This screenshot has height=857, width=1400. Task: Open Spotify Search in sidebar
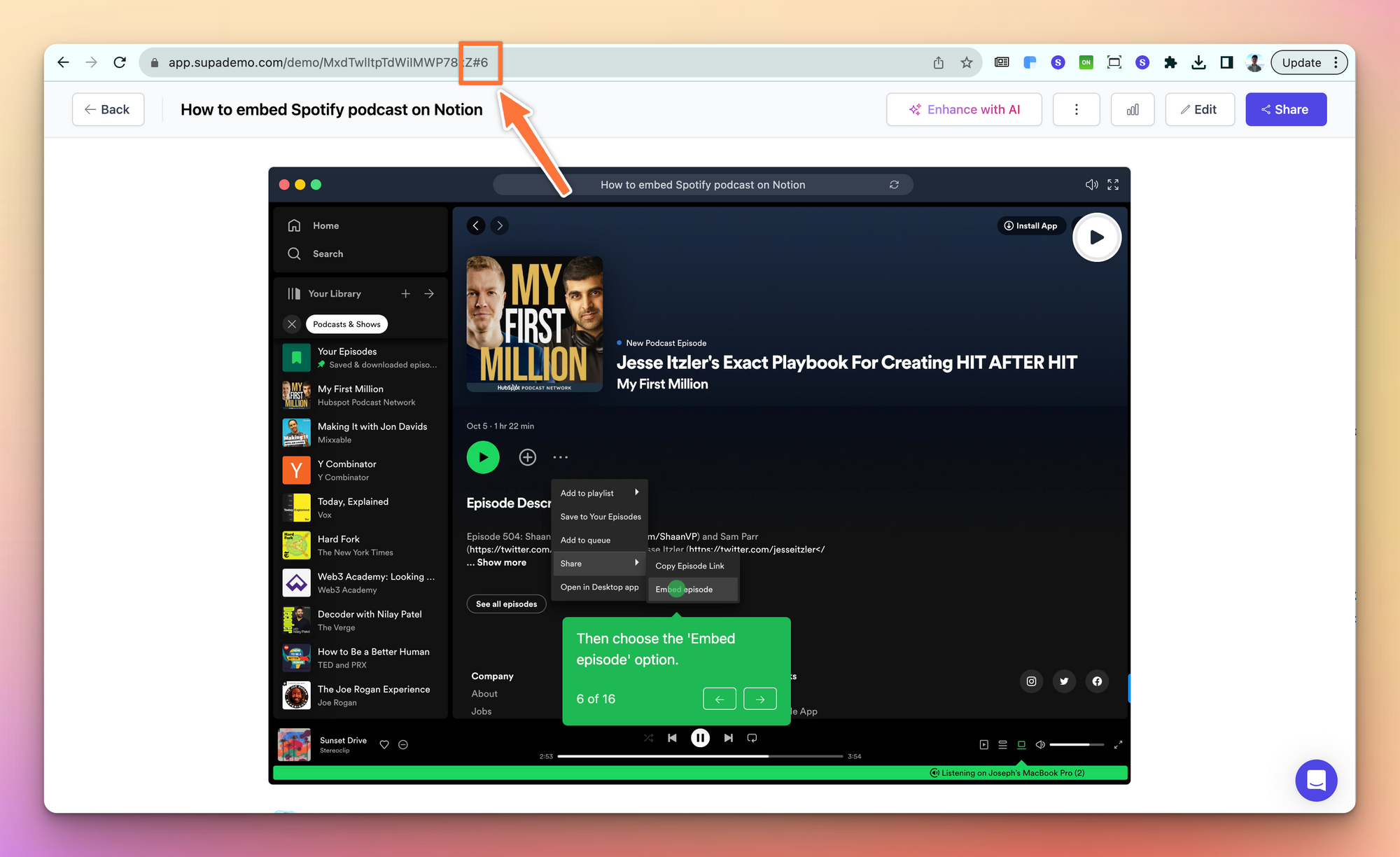click(x=316, y=253)
